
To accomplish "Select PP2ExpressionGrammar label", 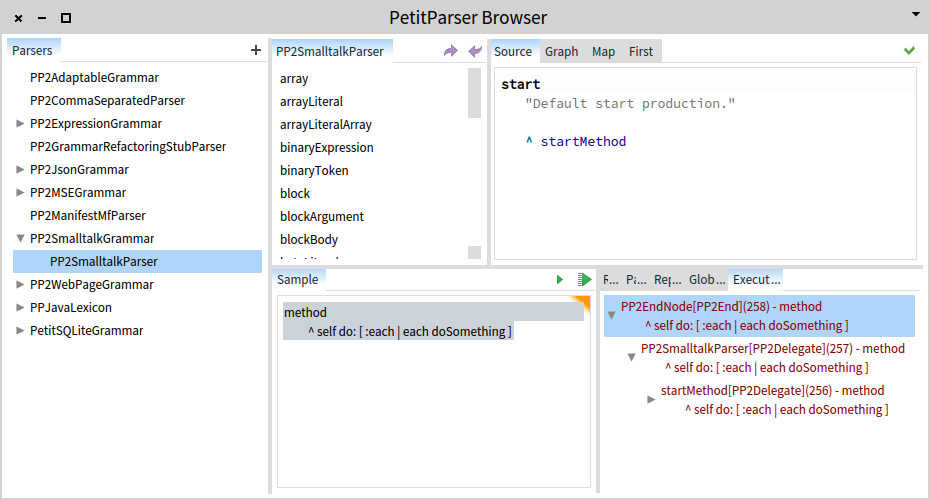I will pos(96,123).
